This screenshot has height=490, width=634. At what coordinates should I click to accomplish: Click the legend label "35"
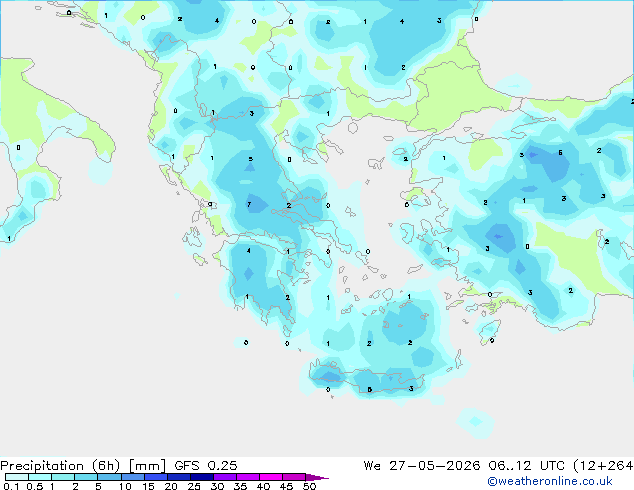tap(241, 486)
